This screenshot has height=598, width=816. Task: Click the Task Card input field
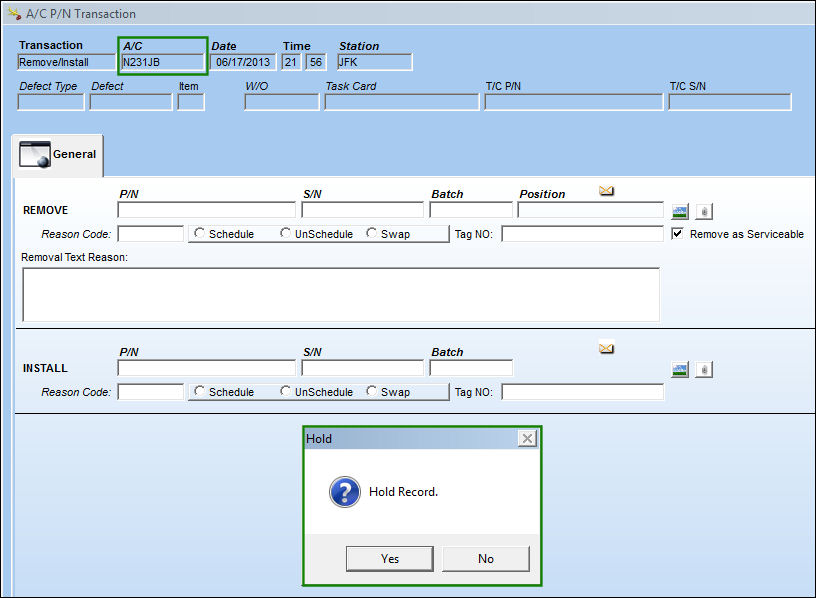pos(401,102)
